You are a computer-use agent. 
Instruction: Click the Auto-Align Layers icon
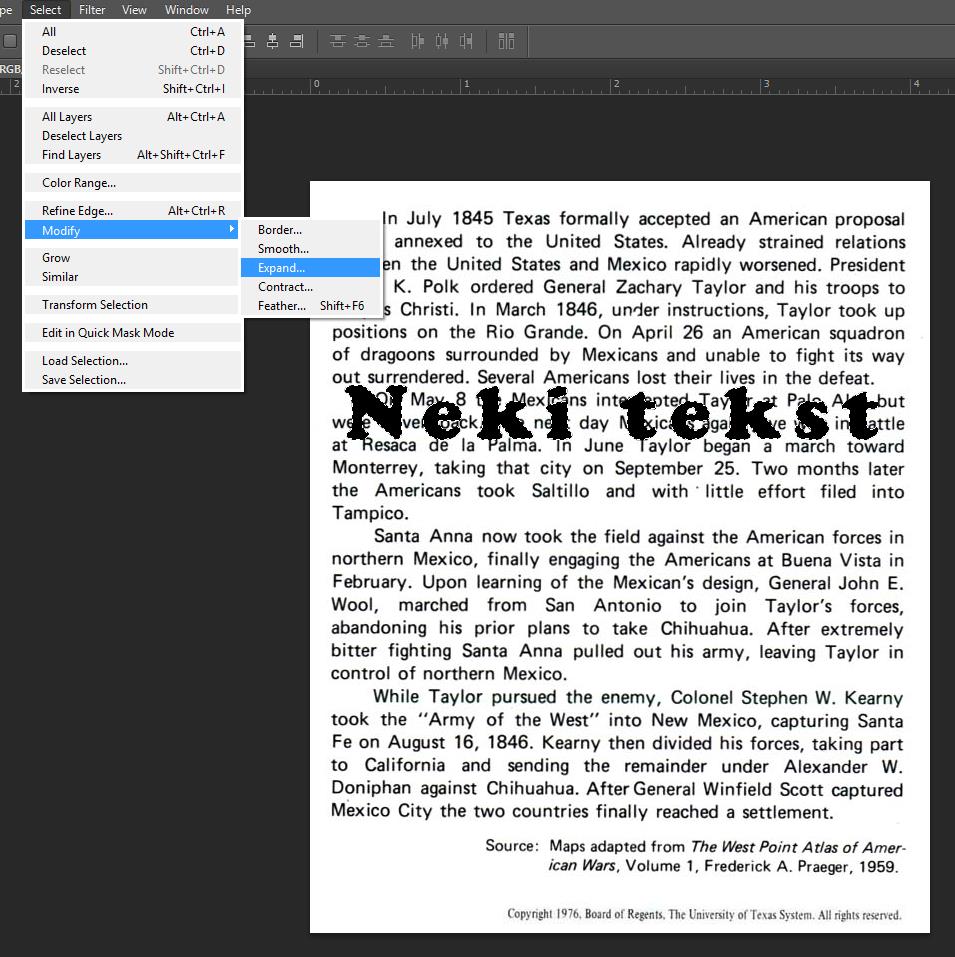[x=506, y=42]
